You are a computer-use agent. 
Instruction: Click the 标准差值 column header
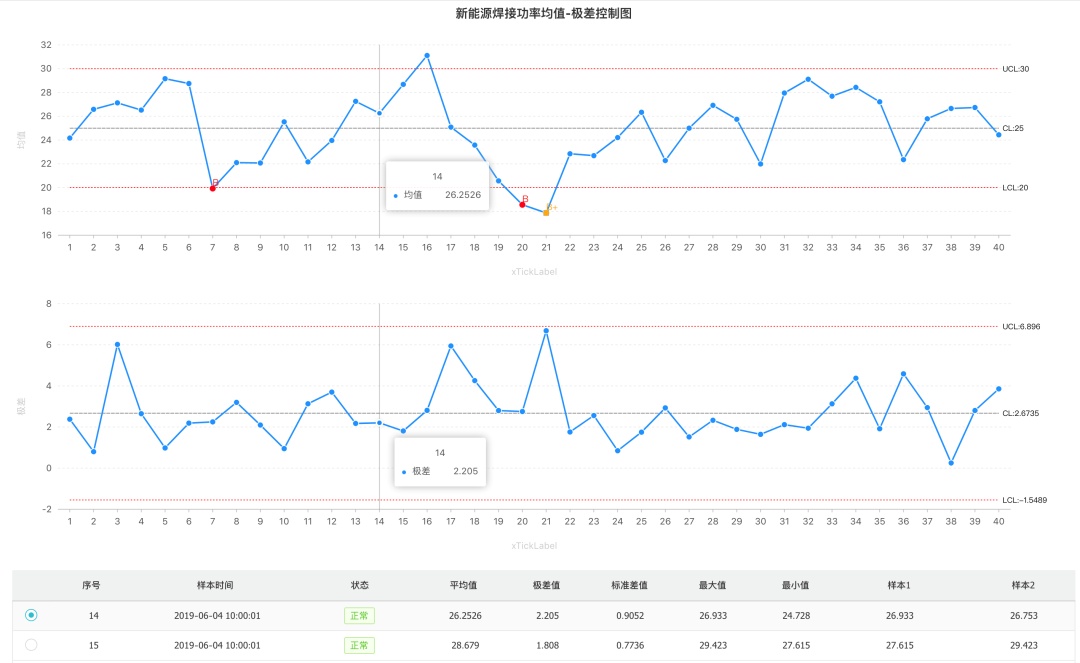[630, 586]
